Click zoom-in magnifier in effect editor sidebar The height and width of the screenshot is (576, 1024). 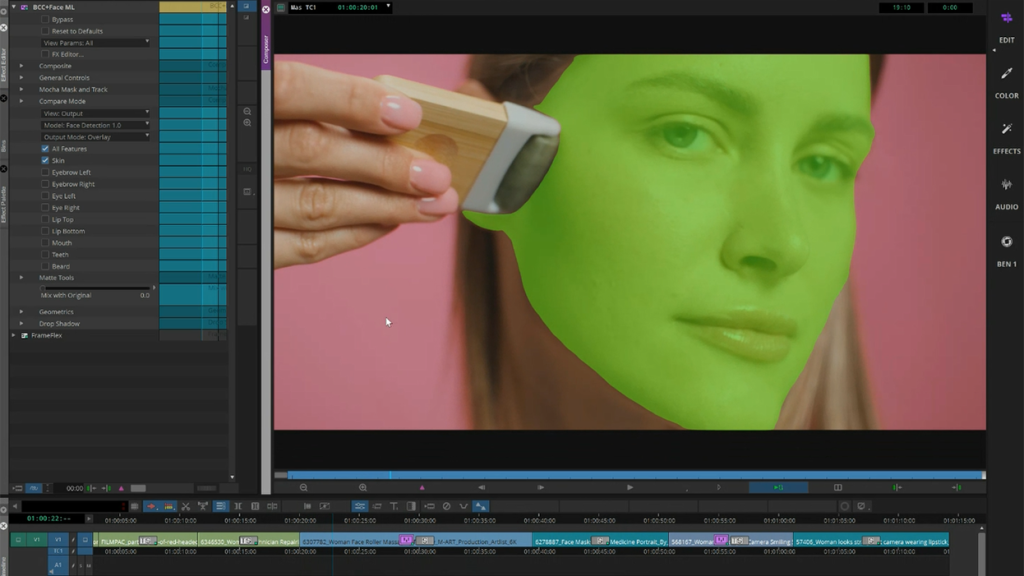click(247, 123)
